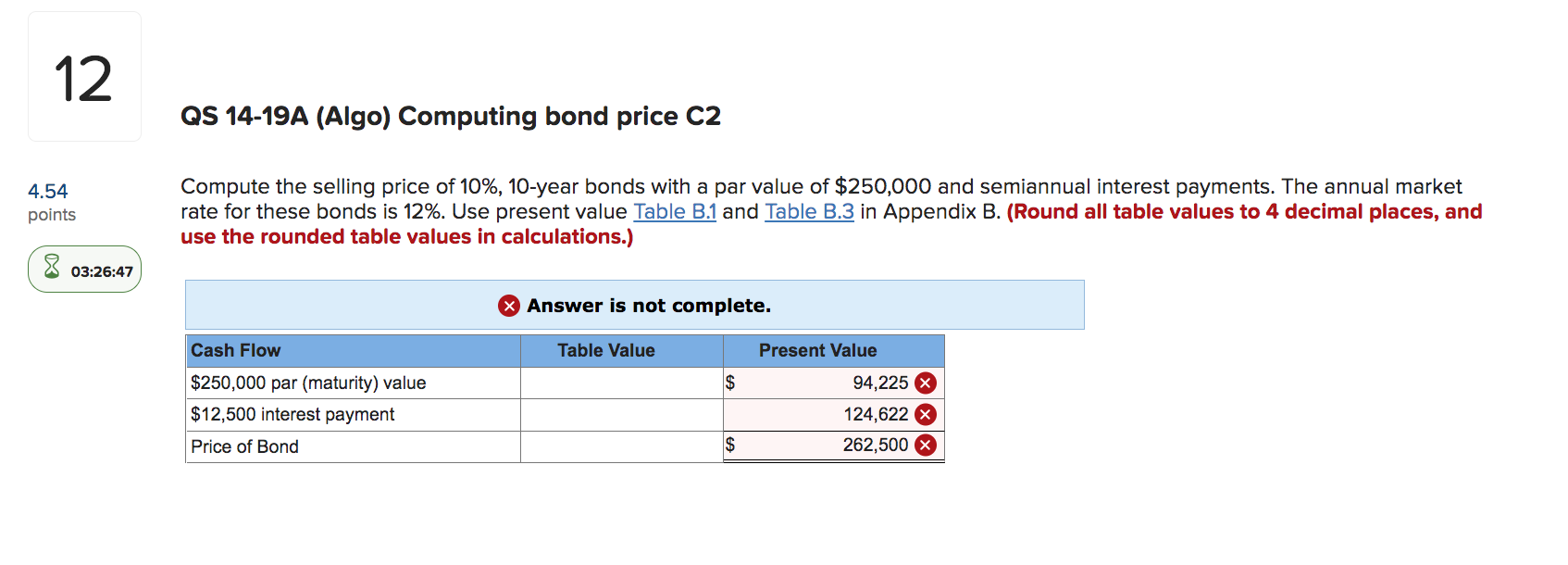Click the red X beside 262,500
This screenshot has width=1568, height=565.
(926, 446)
